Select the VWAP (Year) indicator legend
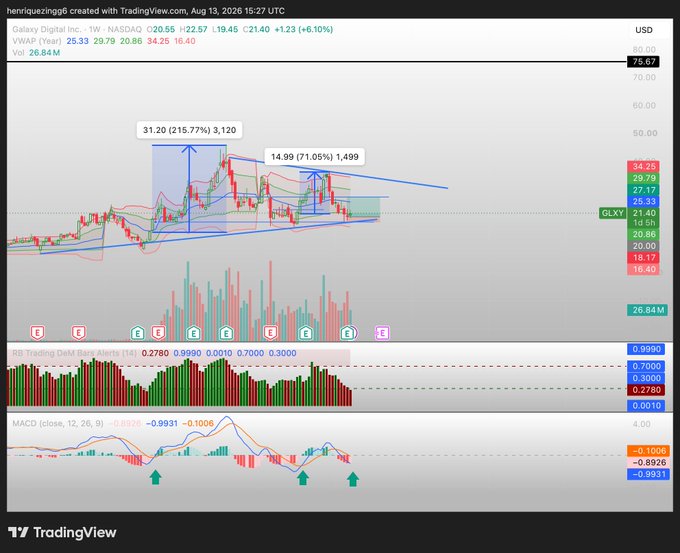 37,41
